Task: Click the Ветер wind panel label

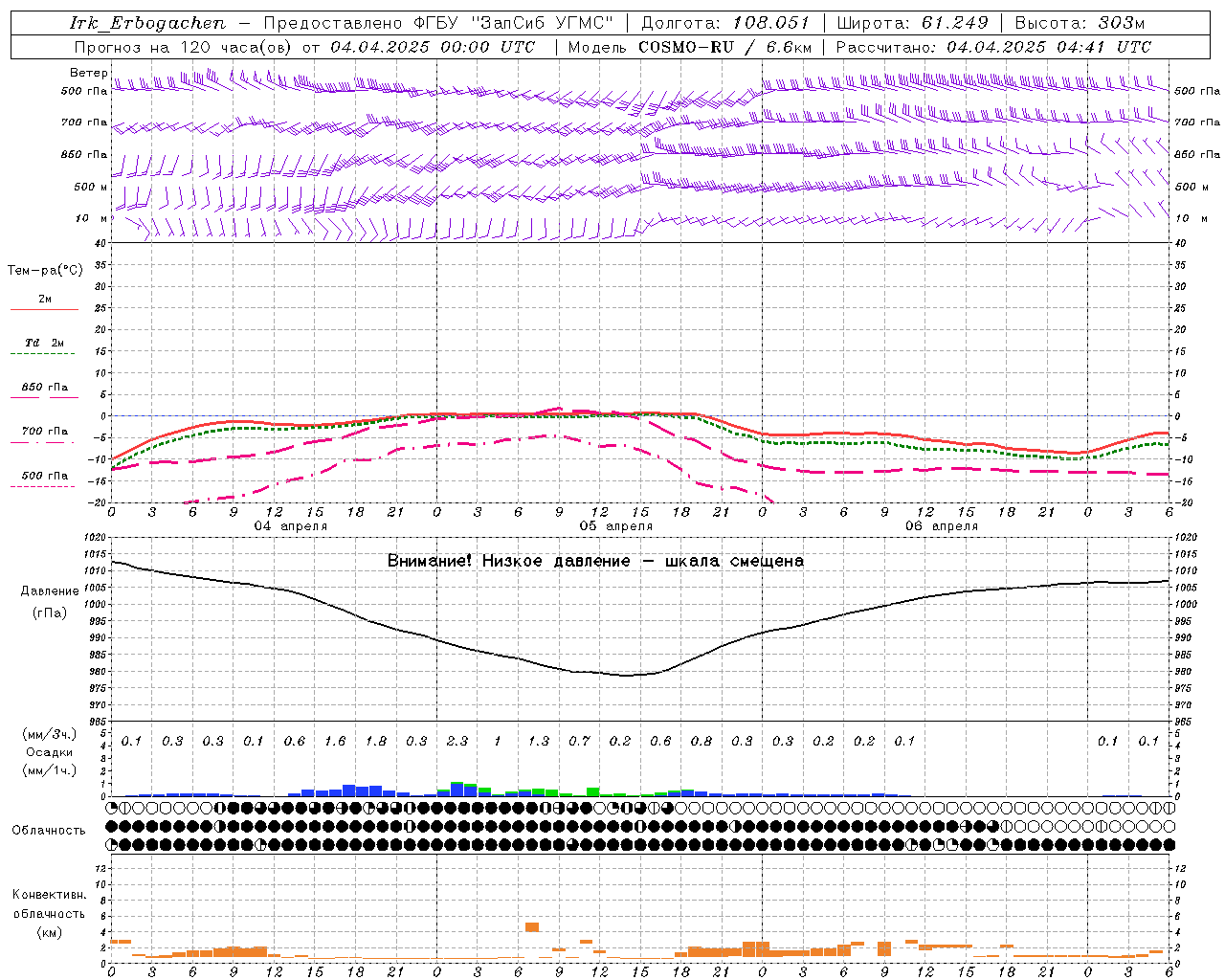Action: click(88, 73)
